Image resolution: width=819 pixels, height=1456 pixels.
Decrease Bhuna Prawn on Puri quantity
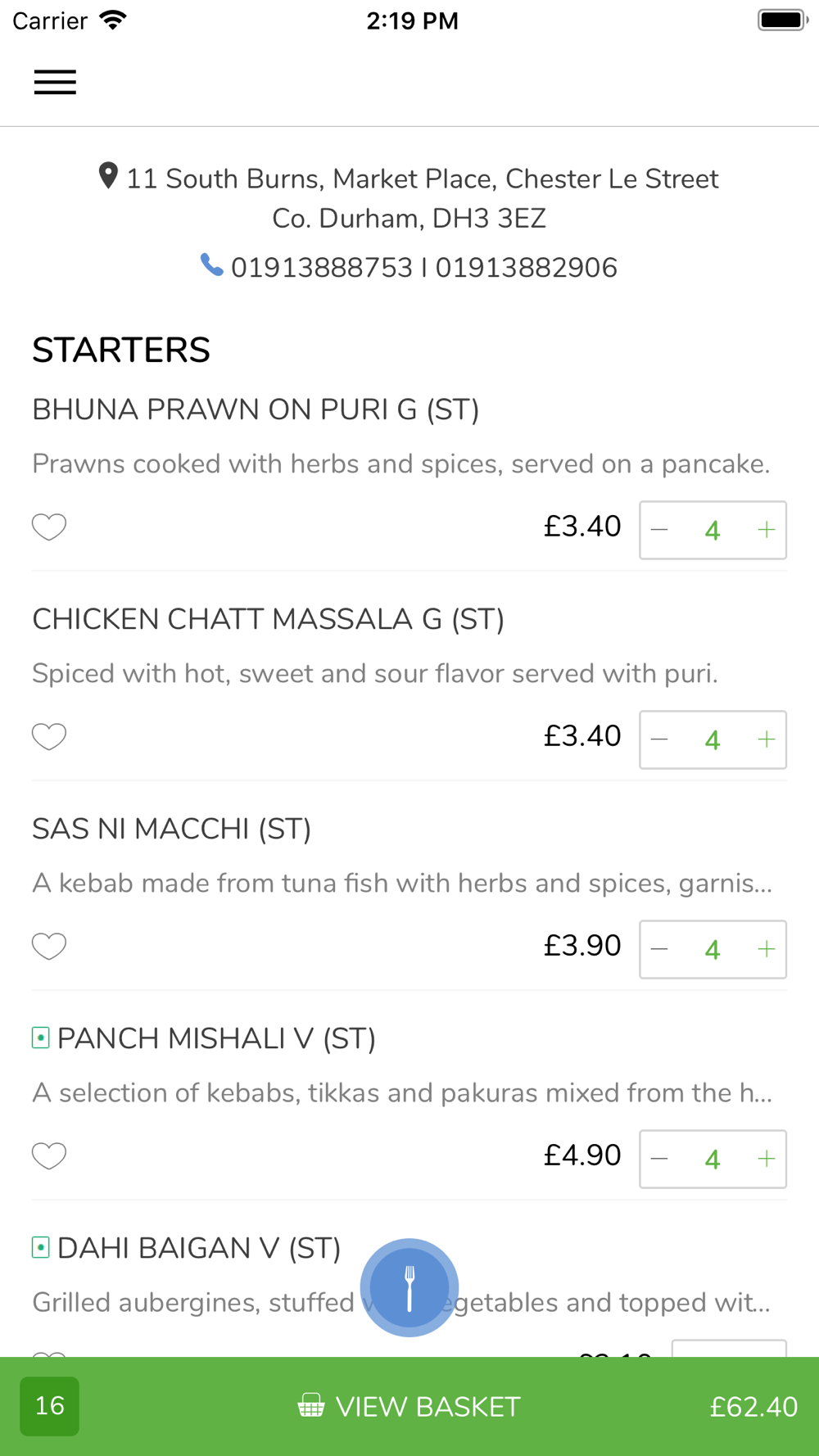(x=660, y=530)
